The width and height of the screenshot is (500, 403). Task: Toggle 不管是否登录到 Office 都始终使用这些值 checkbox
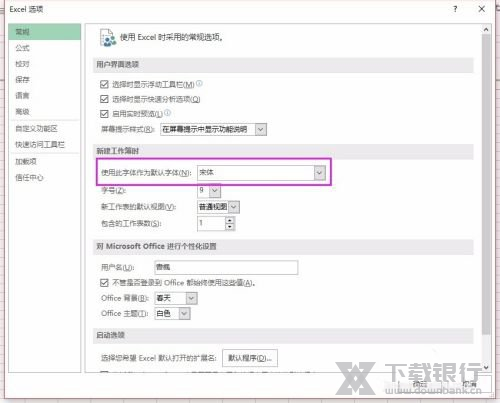pos(104,283)
